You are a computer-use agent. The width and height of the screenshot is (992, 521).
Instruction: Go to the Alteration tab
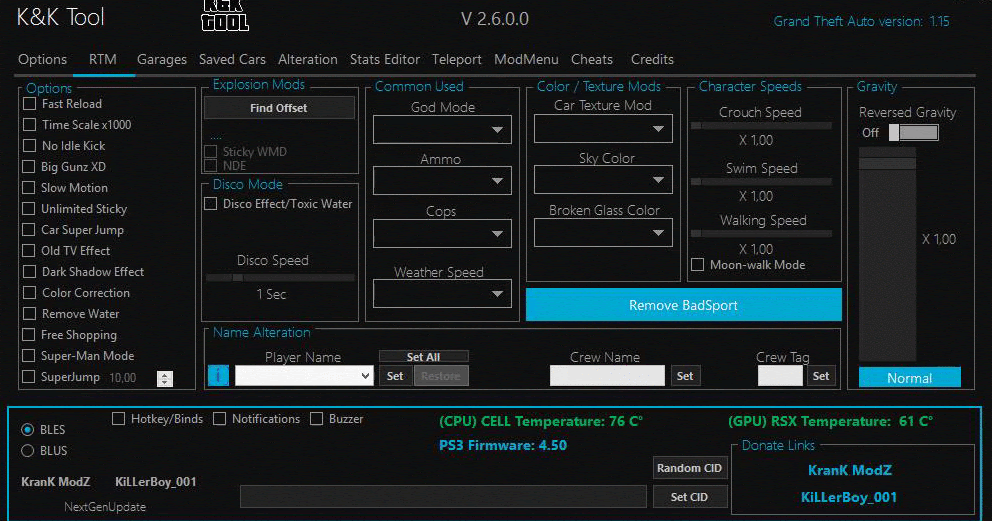click(x=307, y=59)
